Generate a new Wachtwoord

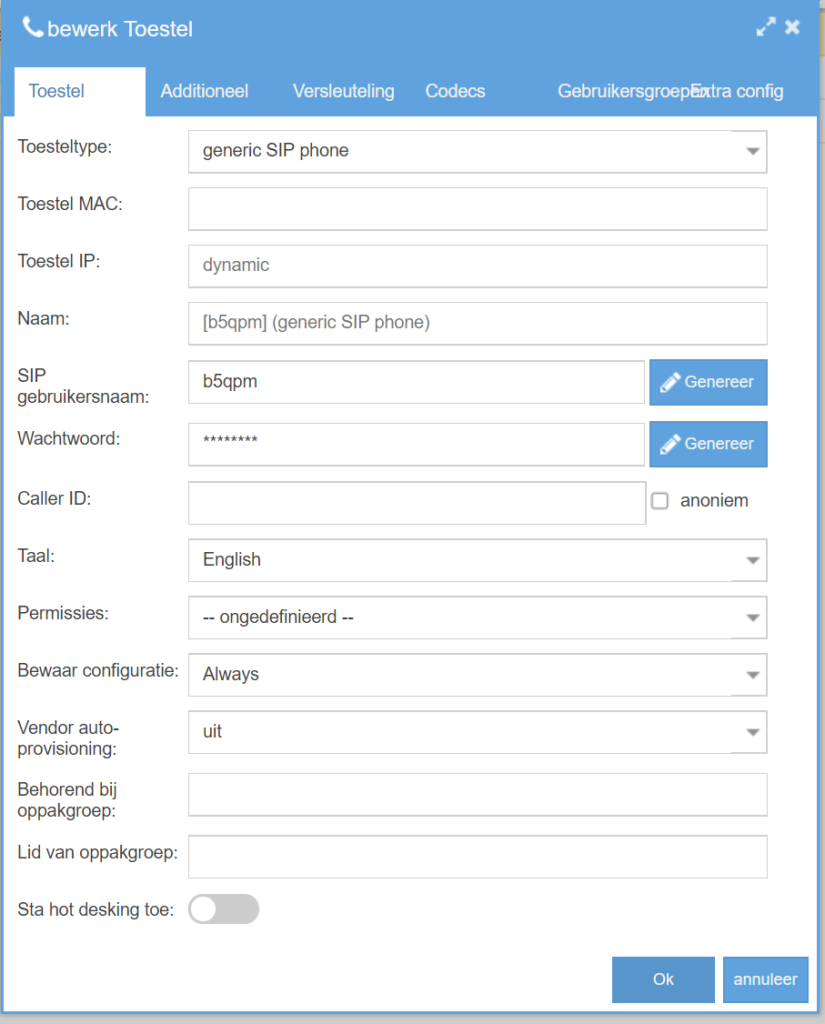point(708,444)
